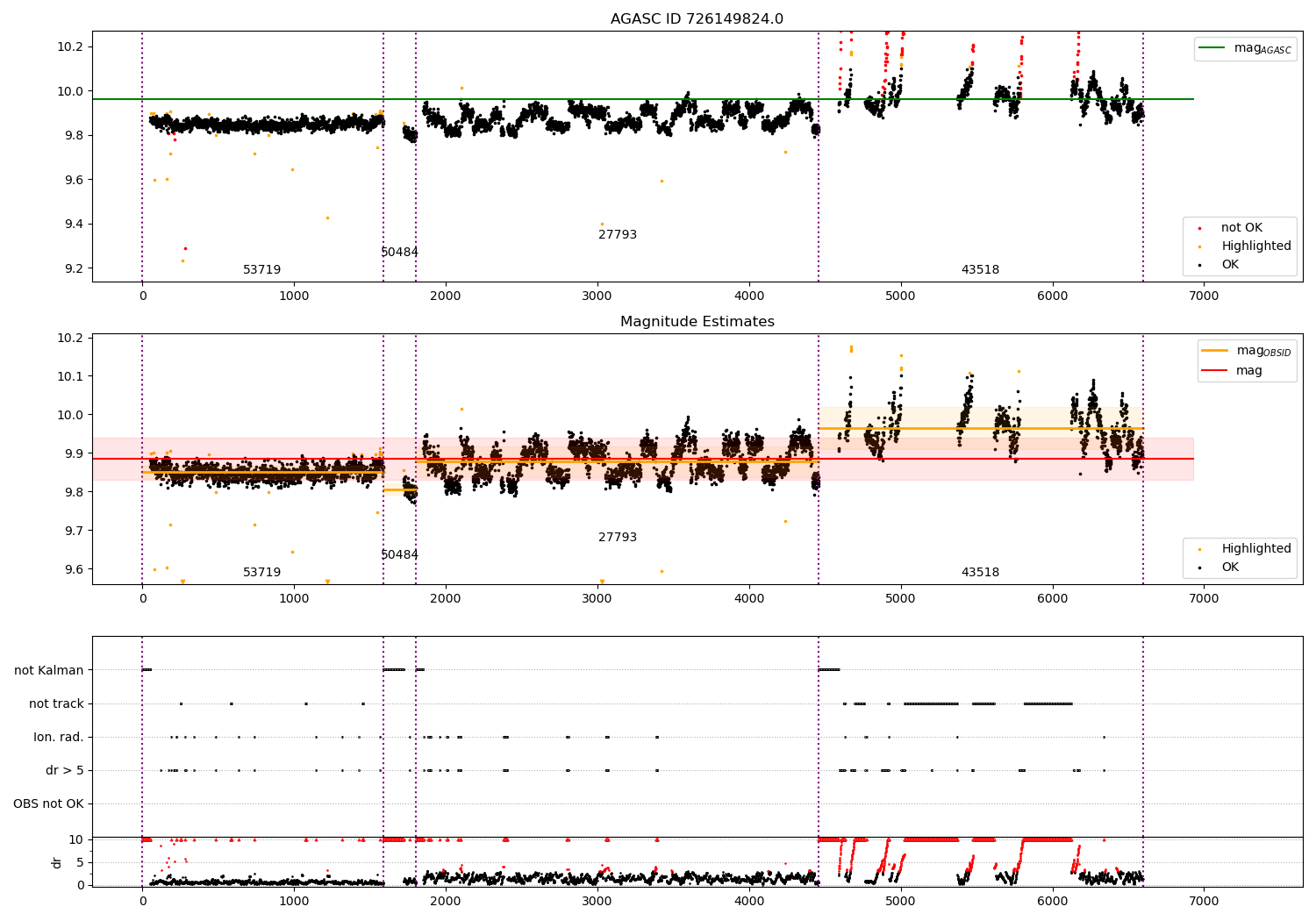Click the 'Ion. rad.' row label

(x=59, y=738)
